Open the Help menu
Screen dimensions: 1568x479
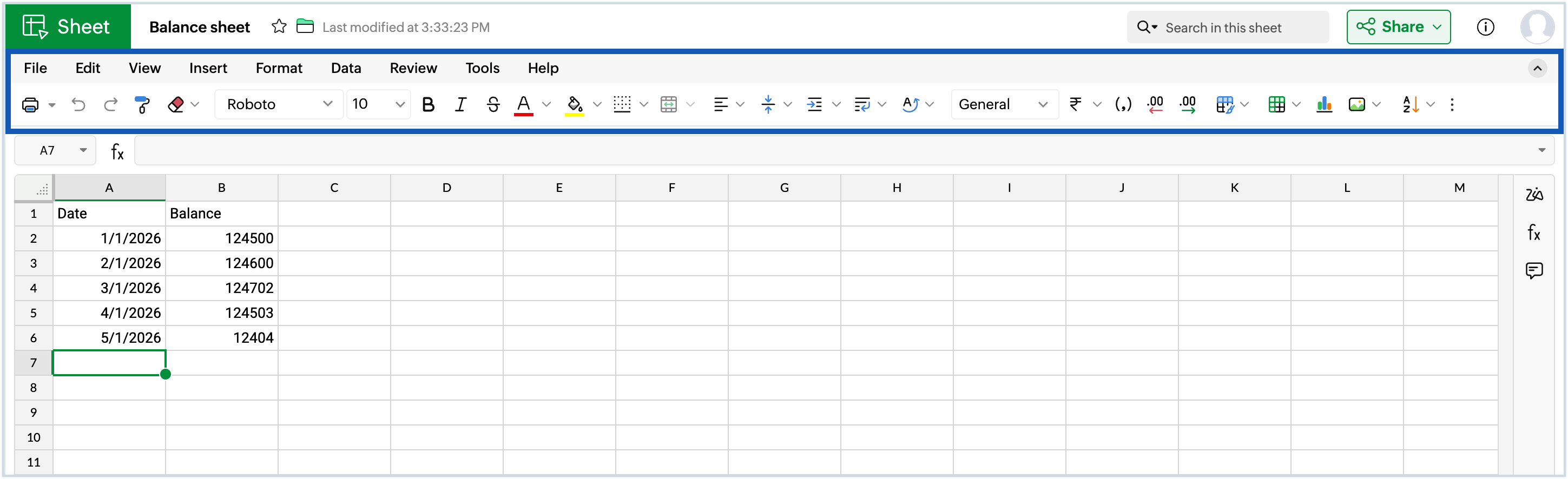[x=543, y=68]
